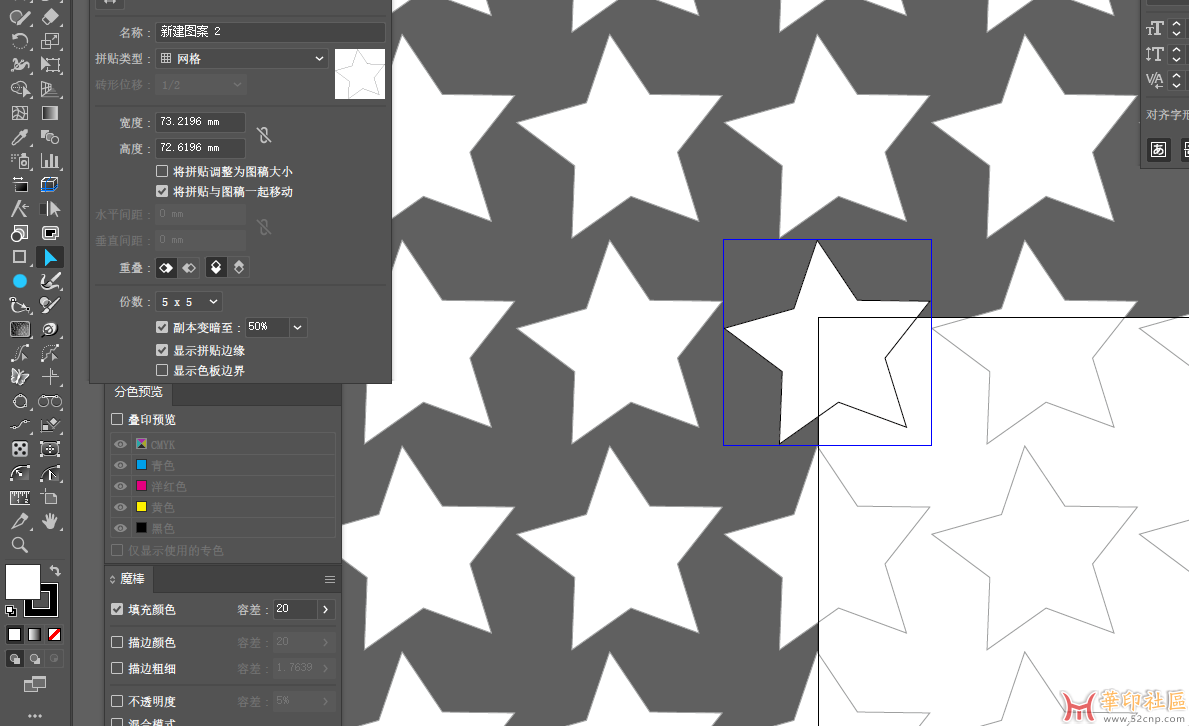Screen dimensions: 1189x726
Task: Click the star pattern preview thumbnail
Action: tap(360, 74)
